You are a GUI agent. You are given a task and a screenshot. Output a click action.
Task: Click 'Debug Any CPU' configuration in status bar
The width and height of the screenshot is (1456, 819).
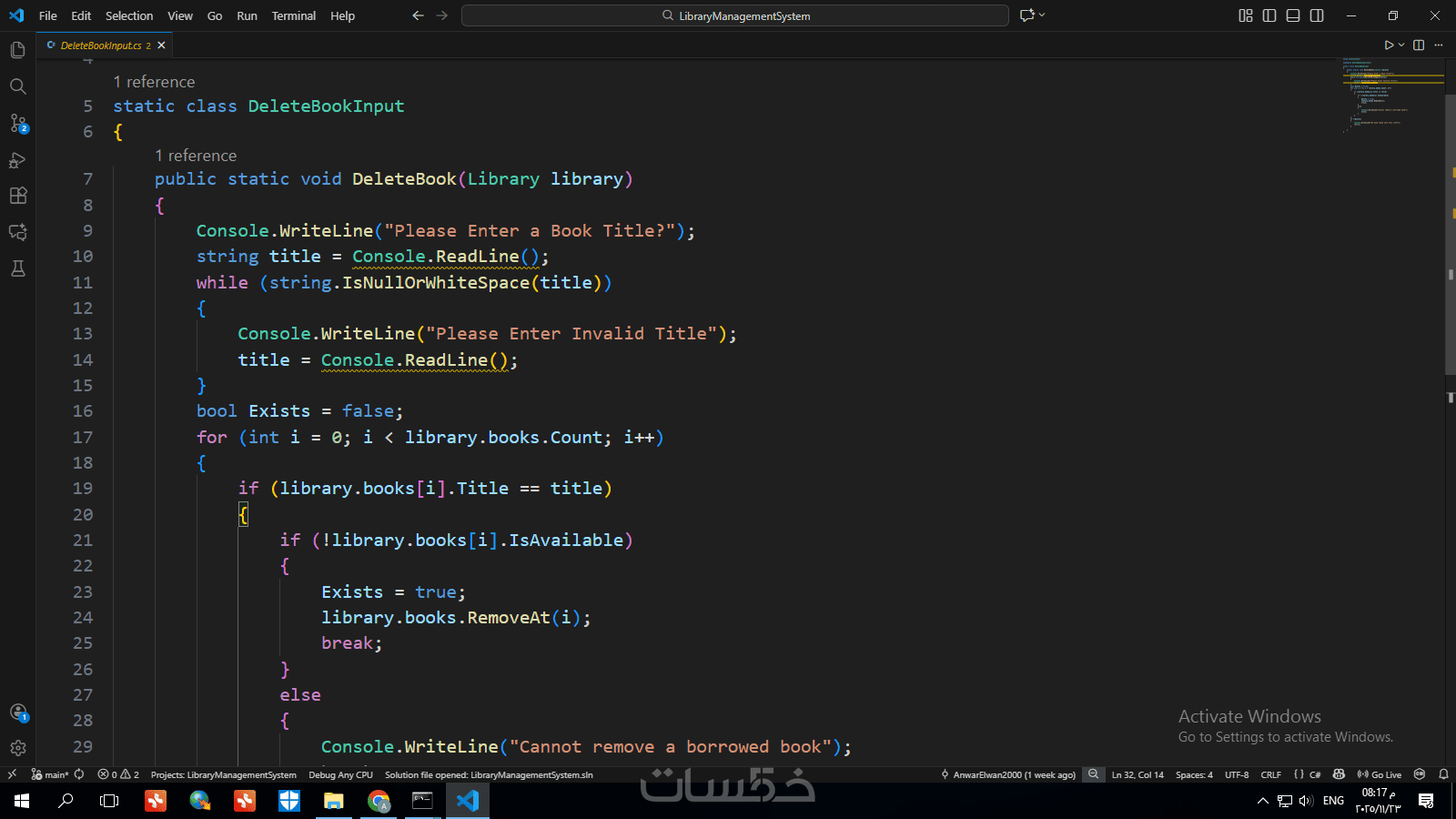340,774
